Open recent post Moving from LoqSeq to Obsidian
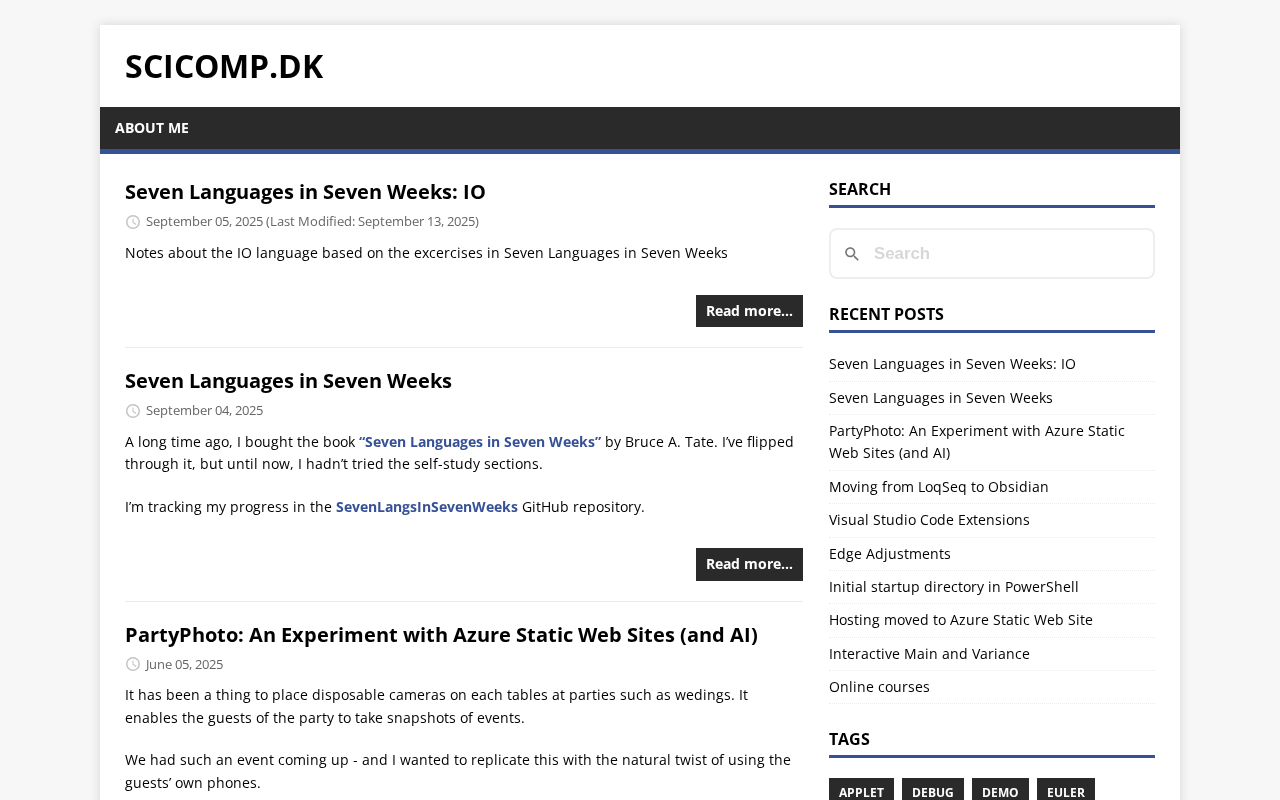Viewport: 1280px width, 800px height. (x=939, y=487)
